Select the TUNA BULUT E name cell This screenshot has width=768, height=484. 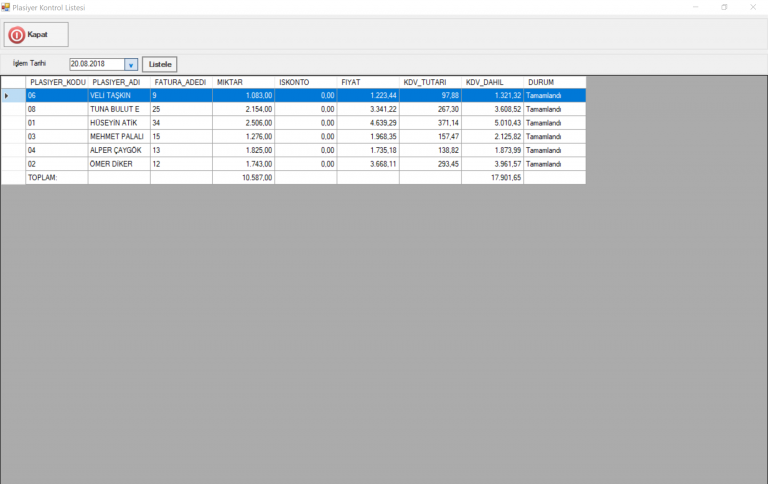pyautogui.click(x=118, y=109)
